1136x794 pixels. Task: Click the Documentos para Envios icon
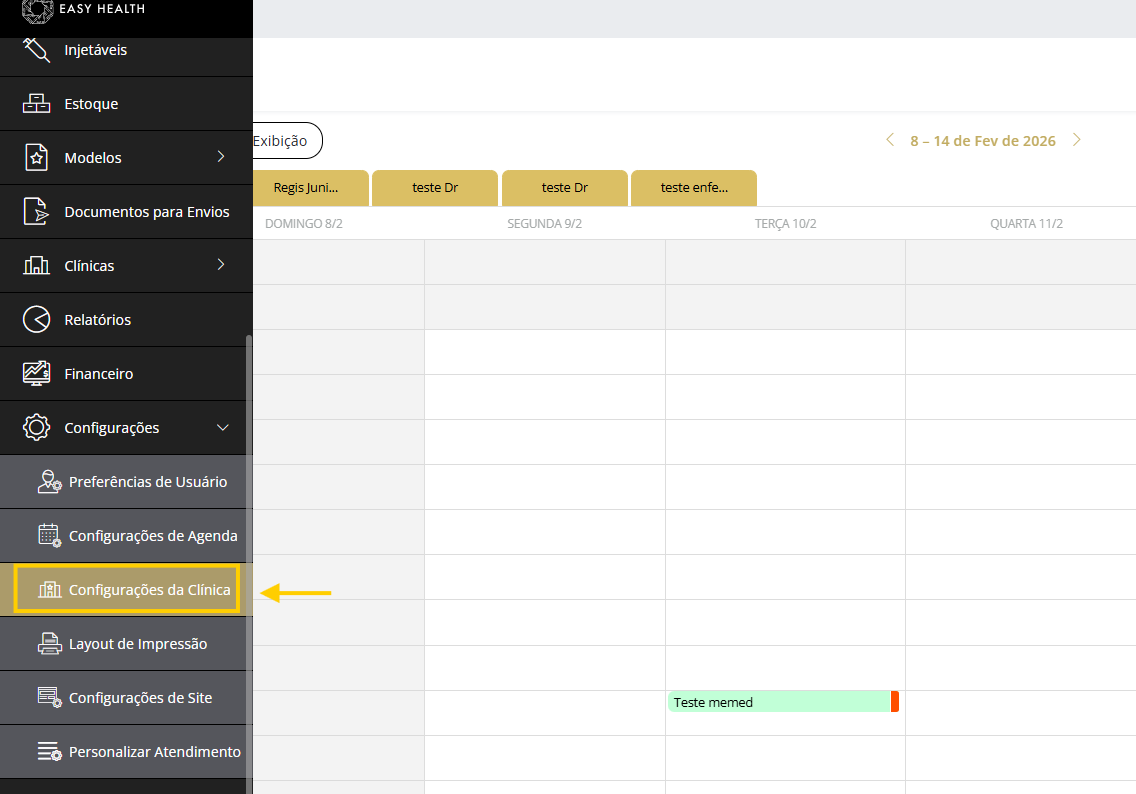click(x=36, y=212)
